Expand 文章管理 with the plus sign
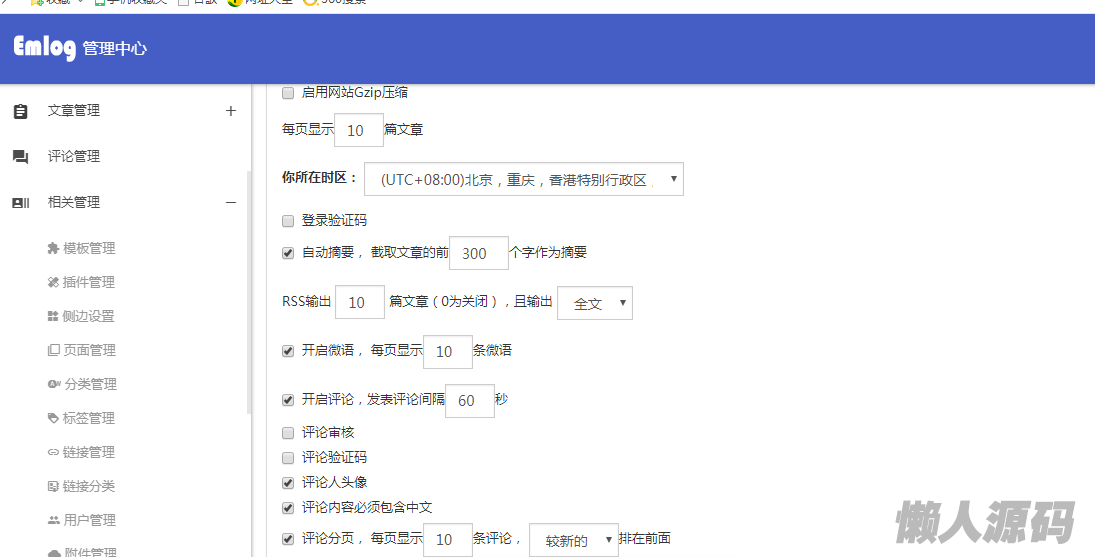 coord(231,111)
